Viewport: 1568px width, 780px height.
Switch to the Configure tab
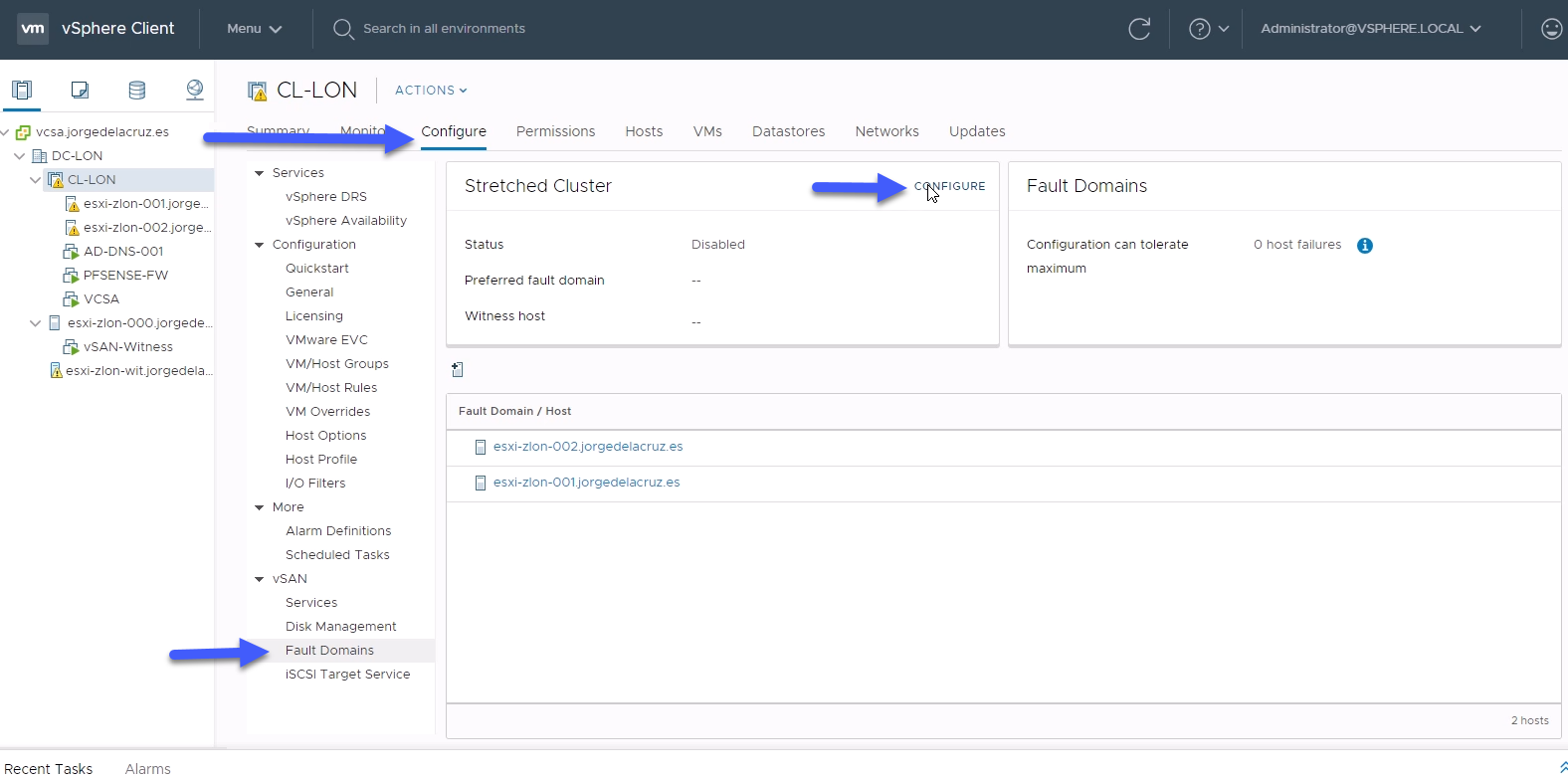[x=454, y=131]
